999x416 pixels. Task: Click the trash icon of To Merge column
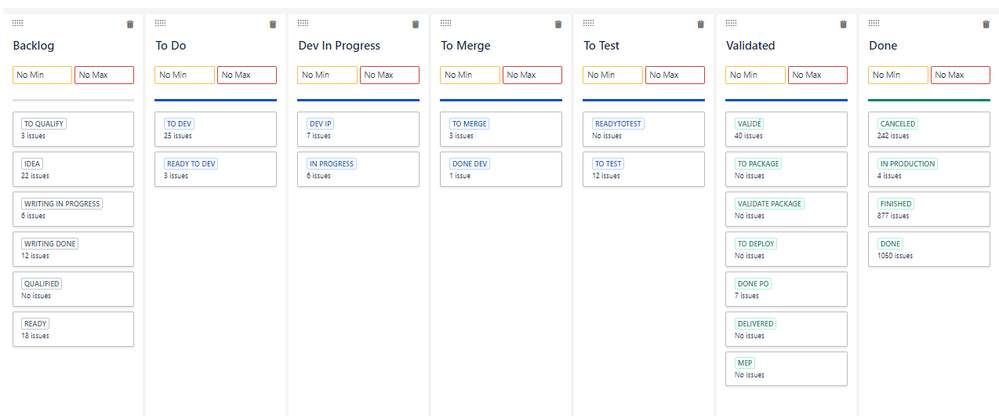558,24
